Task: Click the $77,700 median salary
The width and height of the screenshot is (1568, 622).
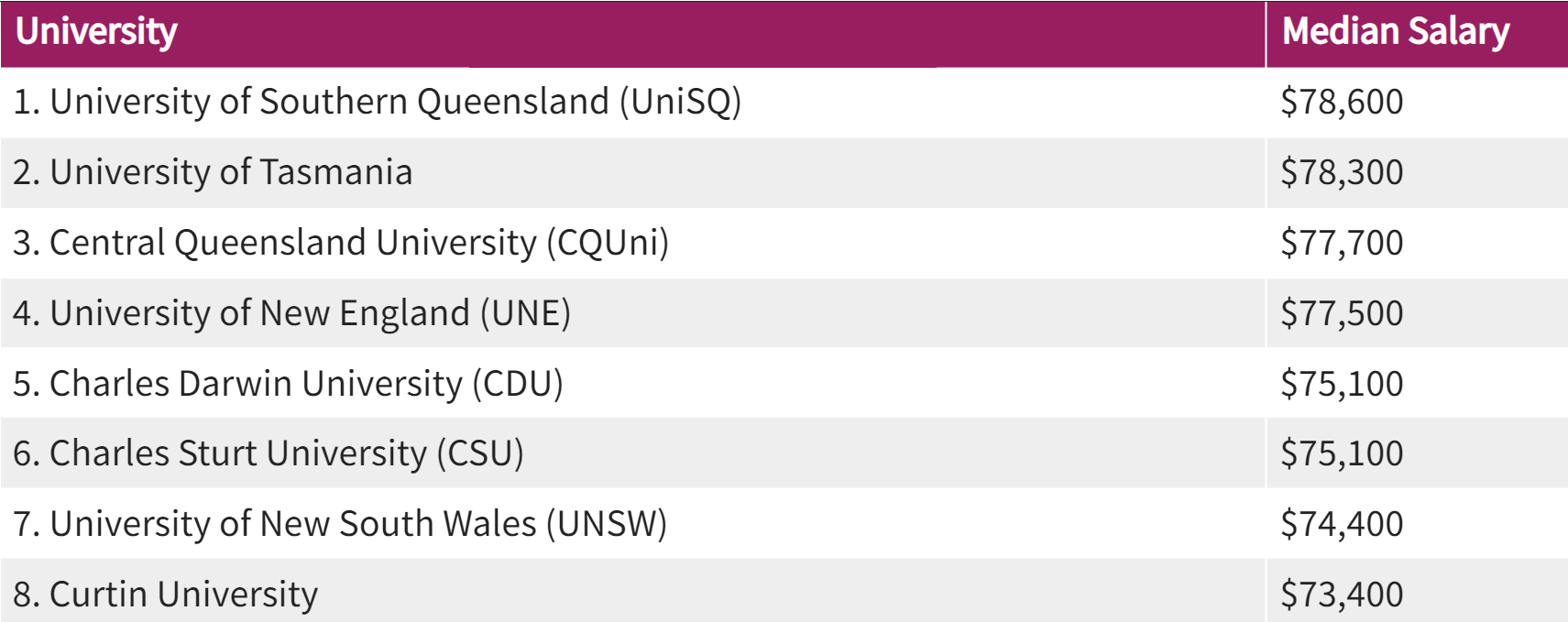Action: click(1342, 243)
